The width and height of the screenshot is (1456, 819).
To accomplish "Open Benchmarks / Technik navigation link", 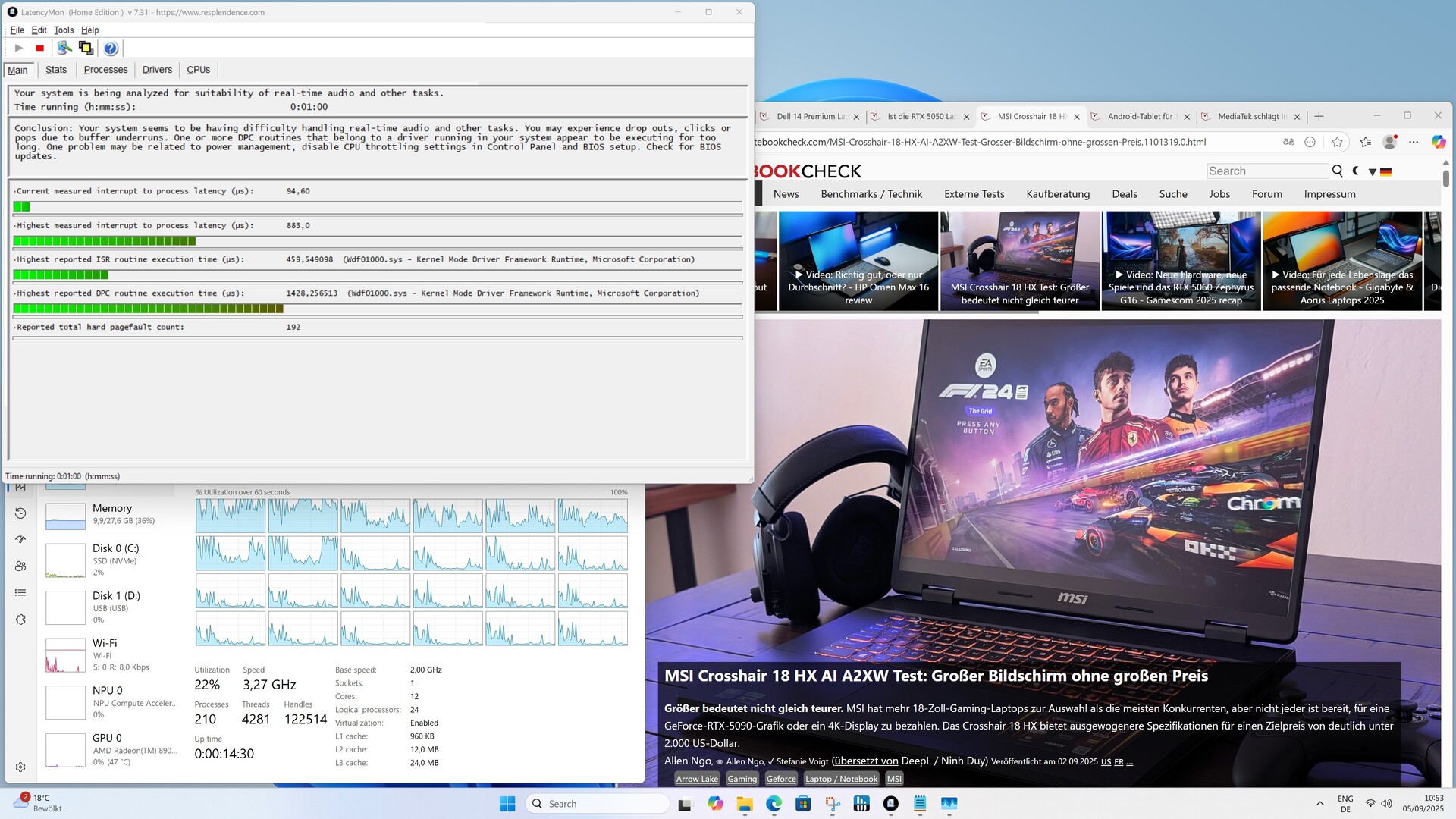I will pos(871,194).
